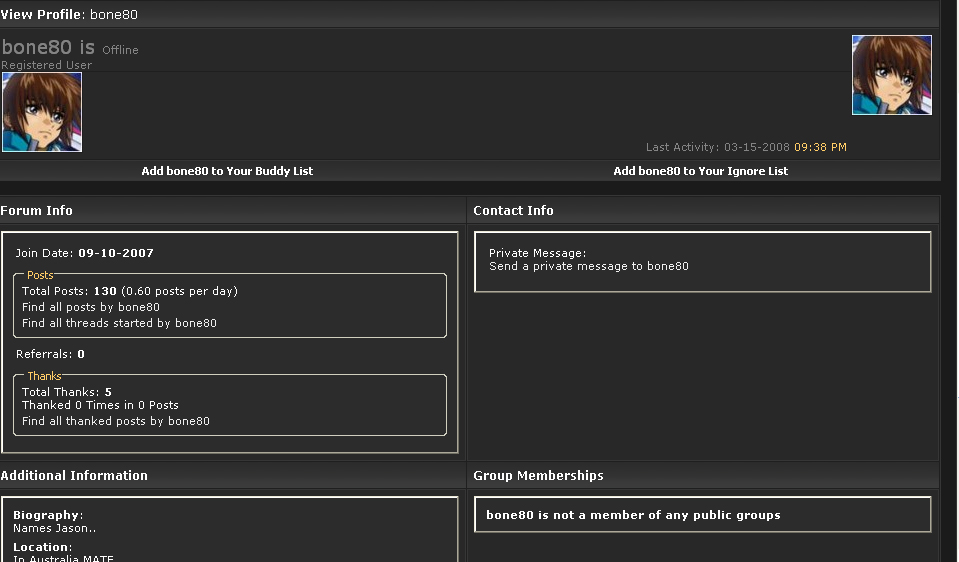Select the Group Memberships section header
Image resolution: width=959 pixels, height=562 pixels.
coord(538,475)
